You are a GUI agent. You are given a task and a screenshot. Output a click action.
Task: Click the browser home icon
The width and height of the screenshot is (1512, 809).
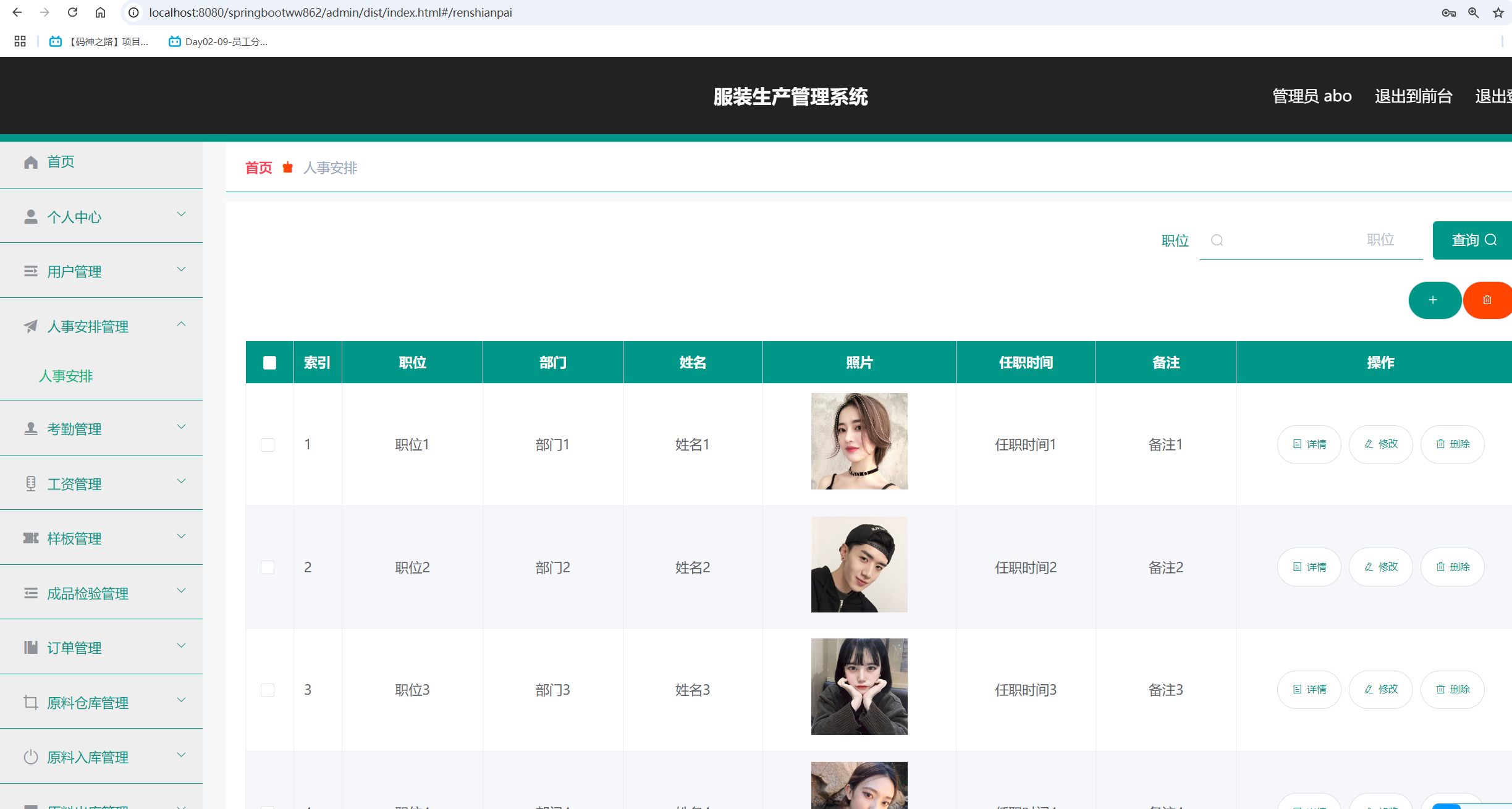pyautogui.click(x=100, y=12)
